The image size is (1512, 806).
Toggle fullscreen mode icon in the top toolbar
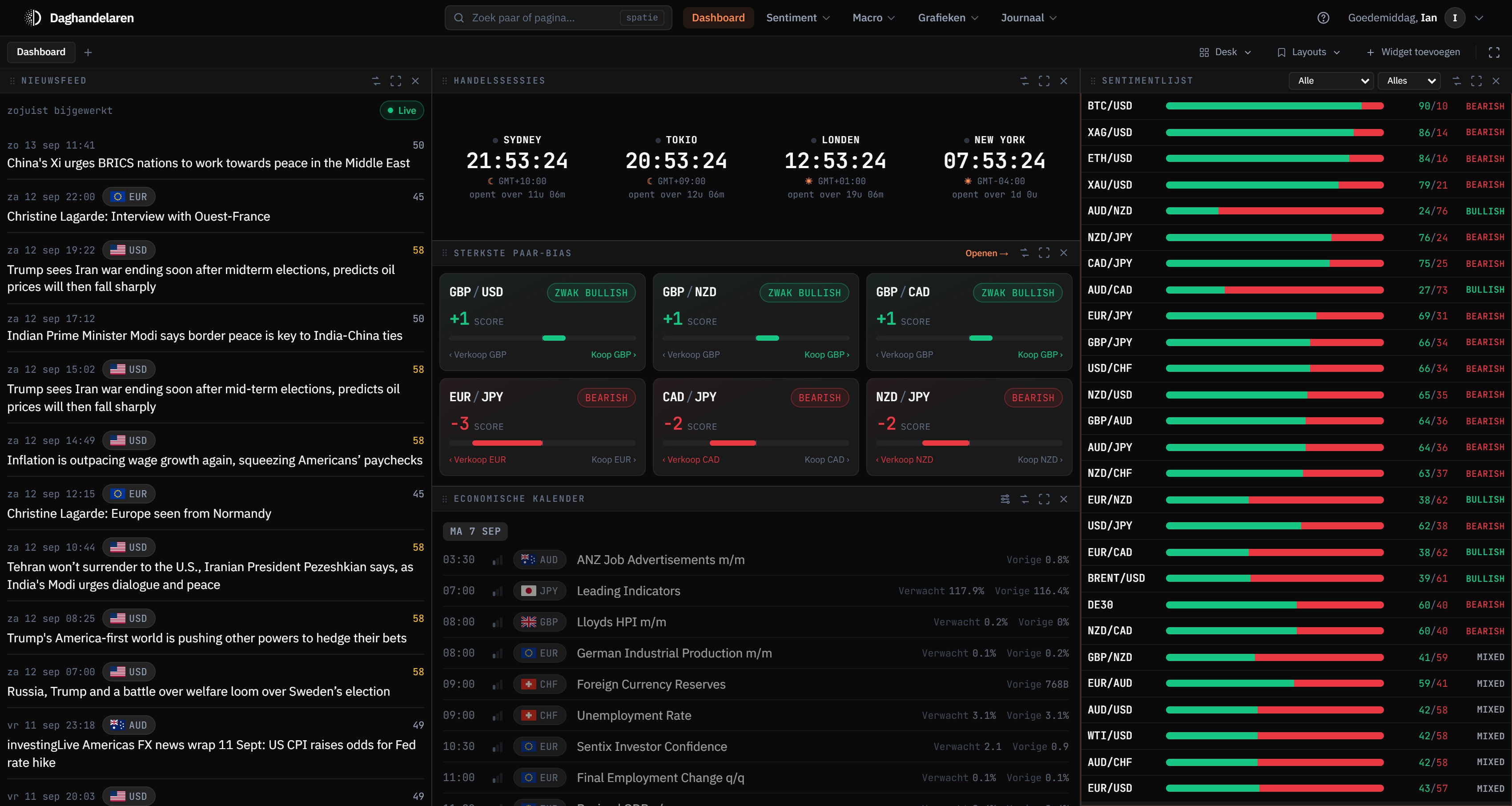point(1494,52)
